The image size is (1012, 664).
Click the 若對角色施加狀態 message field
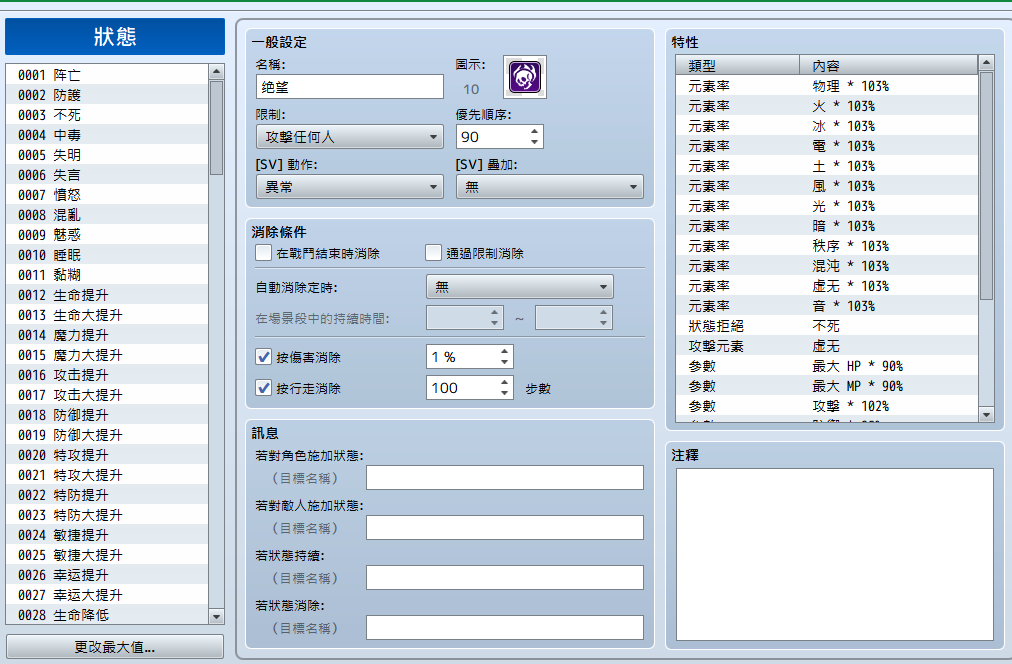(x=505, y=478)
